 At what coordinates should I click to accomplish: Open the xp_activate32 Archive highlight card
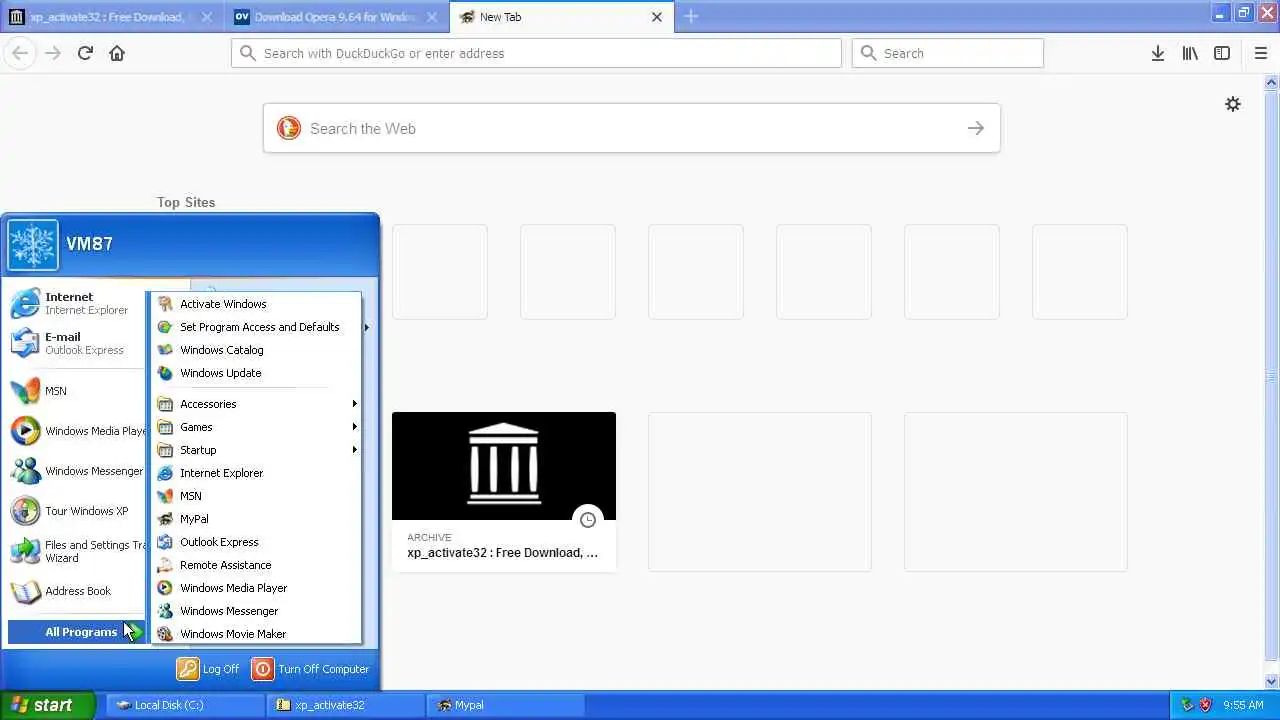(x=504, y=491)
